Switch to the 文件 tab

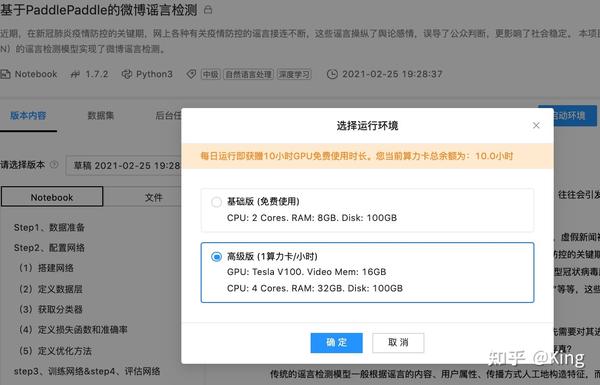click(153, 197)
